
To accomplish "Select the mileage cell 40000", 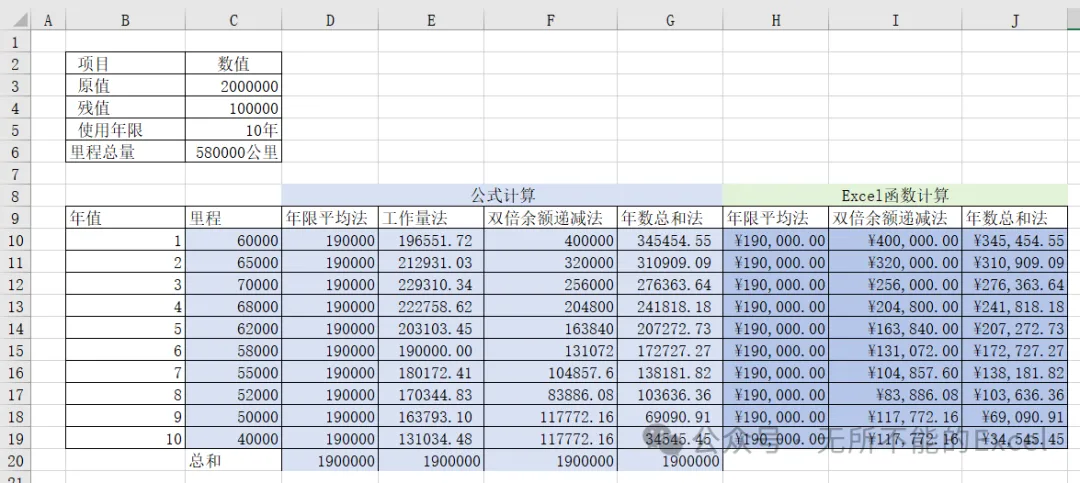I will click(233, 438).
